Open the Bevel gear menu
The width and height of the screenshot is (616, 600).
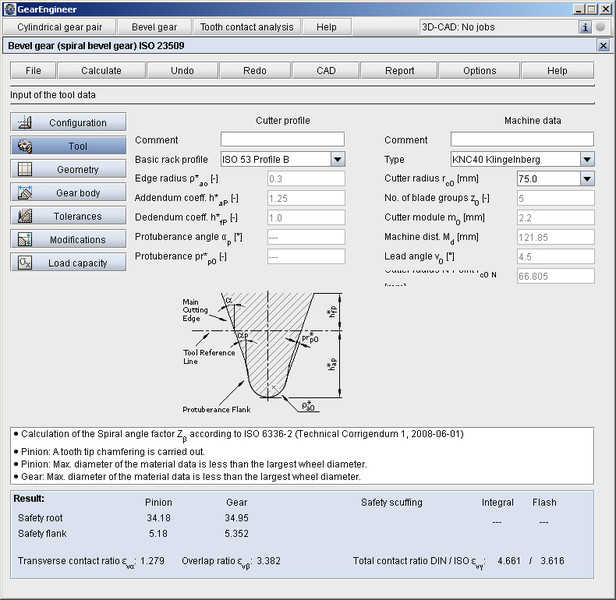click(155, 27)
